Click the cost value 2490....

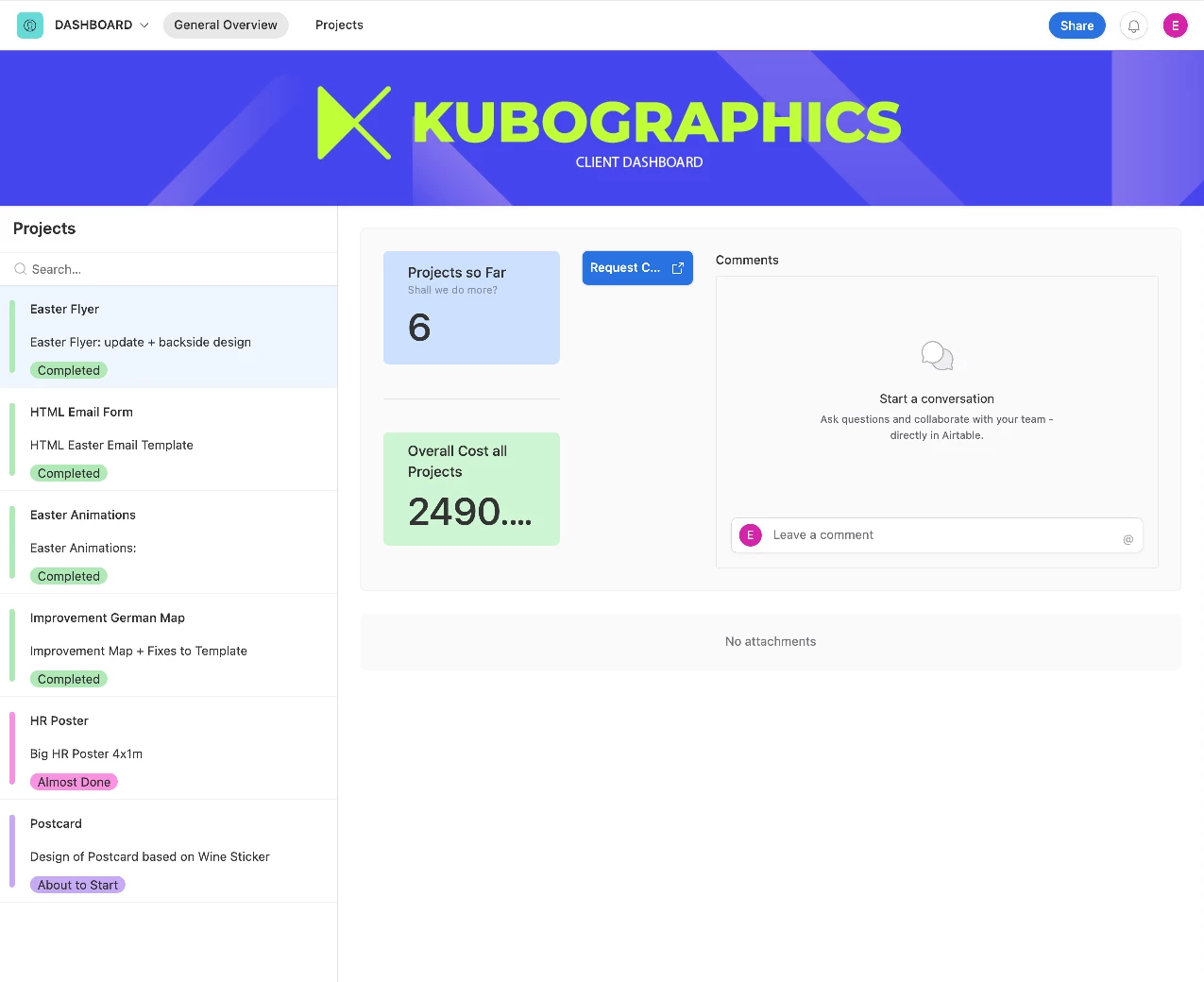click(x=469, y=512)
